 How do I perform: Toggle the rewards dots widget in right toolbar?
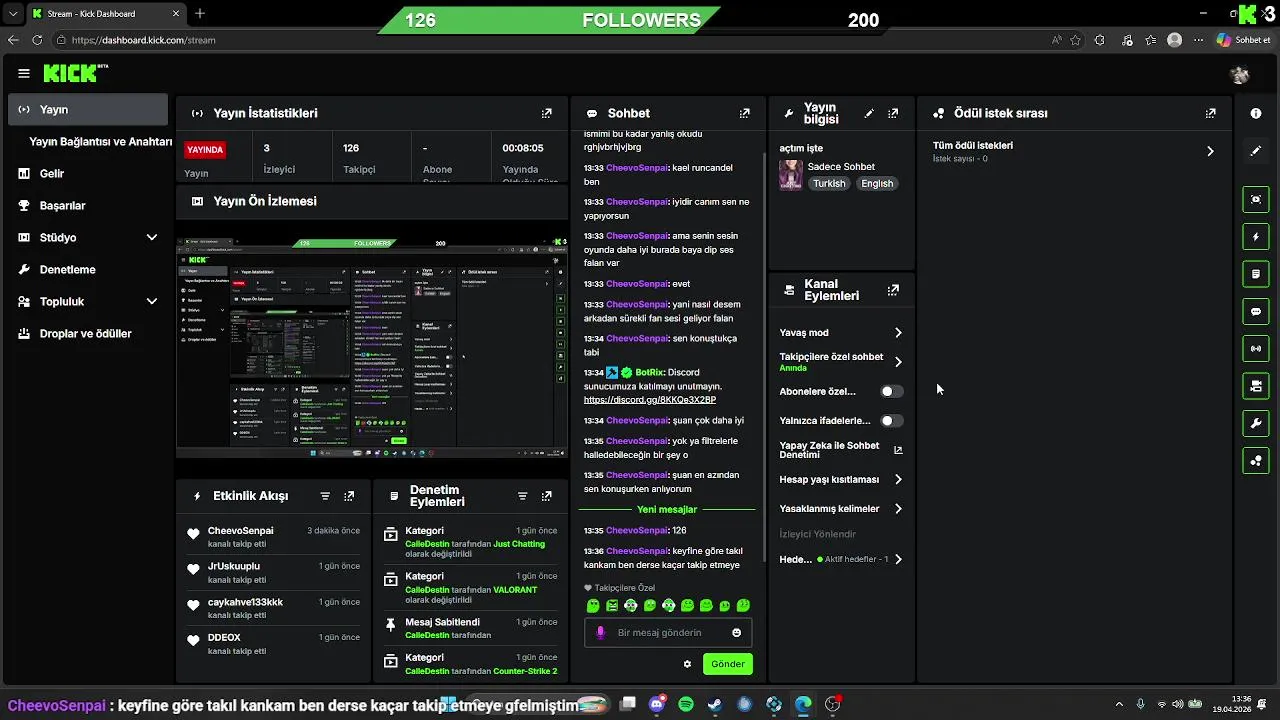point(1256,460)
